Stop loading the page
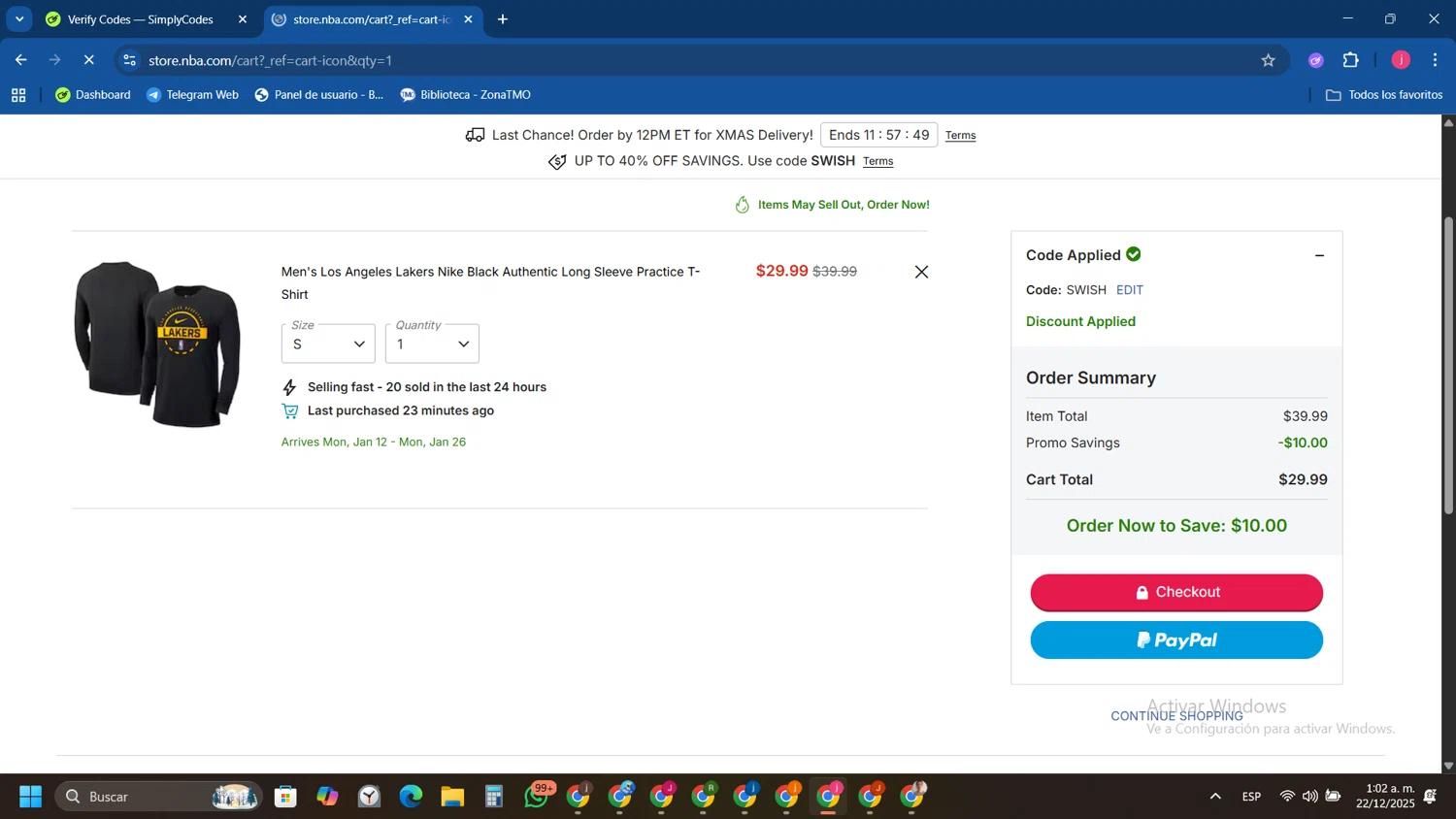1456x819 pixels. point(88,60)
